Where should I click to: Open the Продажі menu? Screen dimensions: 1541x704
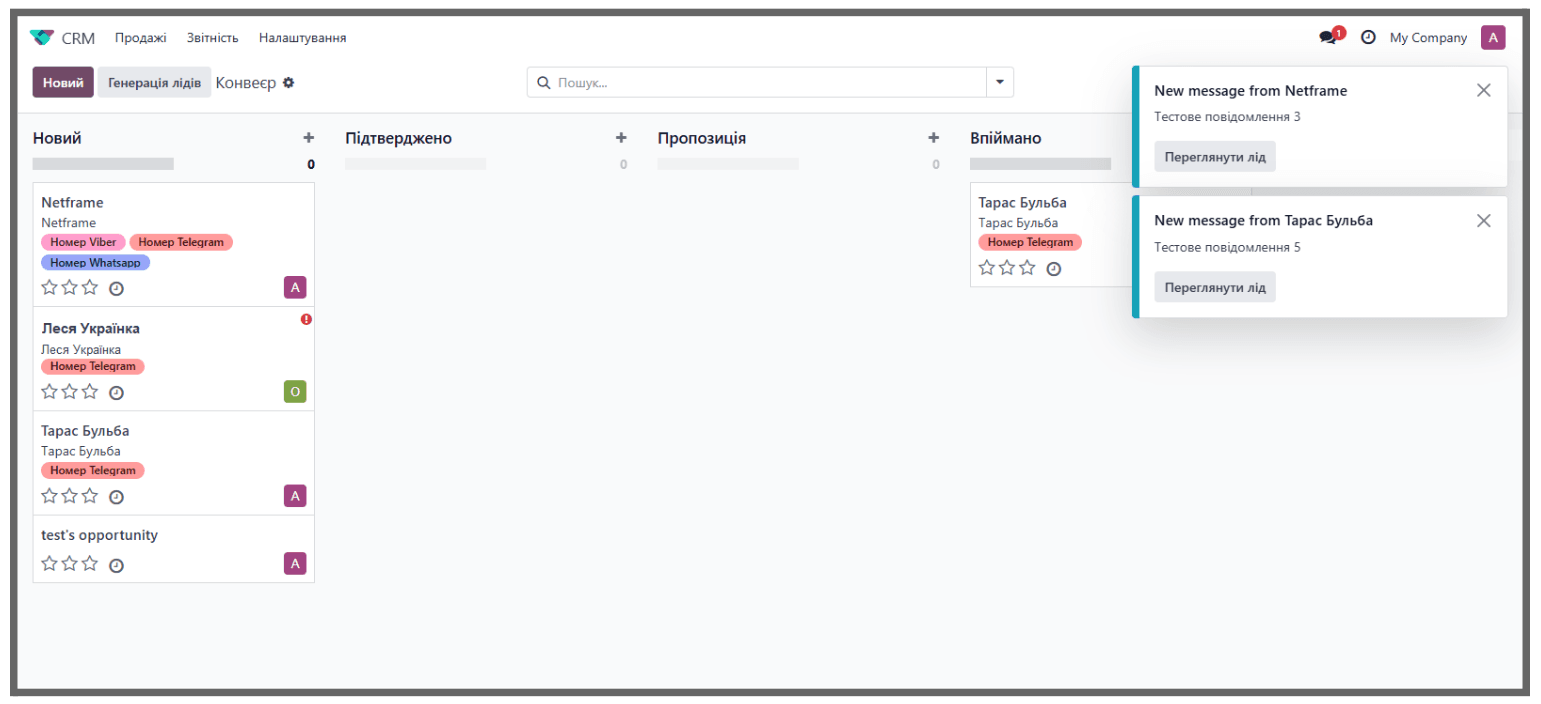click(x=140, y=38)
